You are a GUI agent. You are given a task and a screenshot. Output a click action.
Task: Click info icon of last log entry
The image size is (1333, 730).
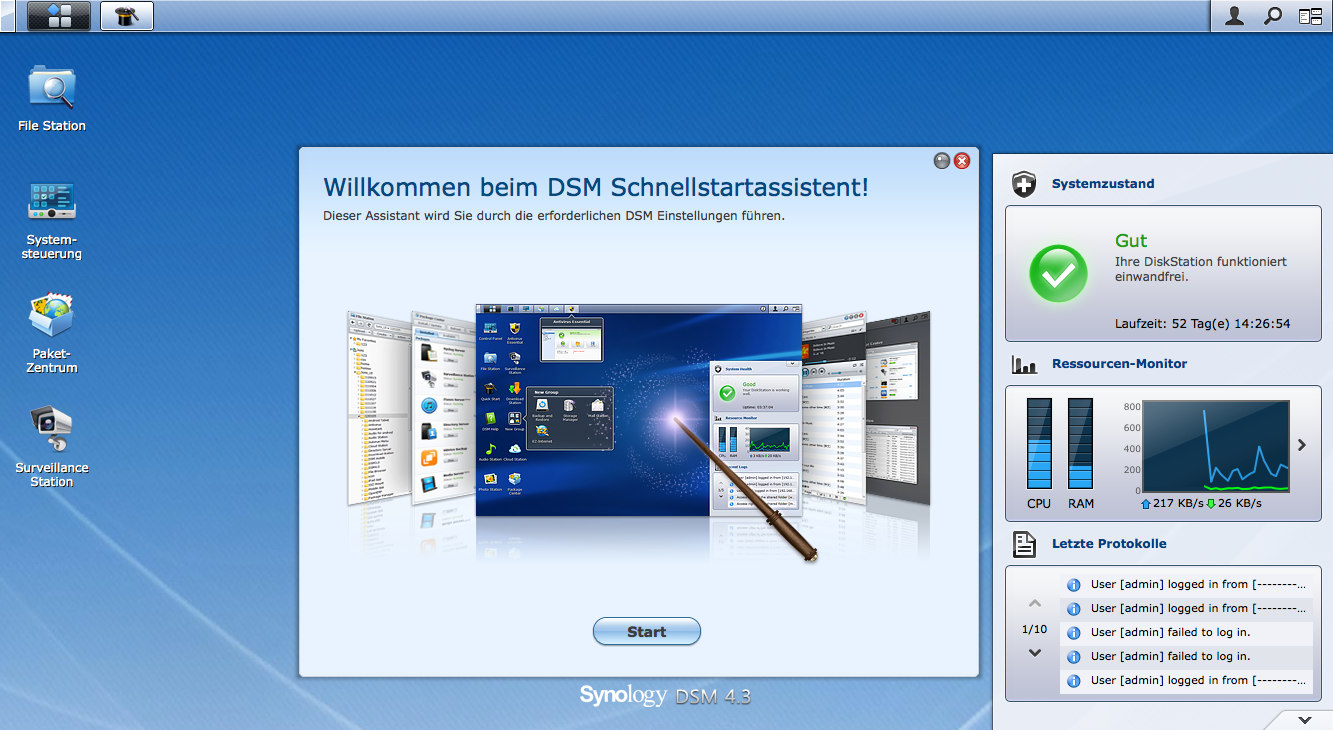[x=1074, y=681]
